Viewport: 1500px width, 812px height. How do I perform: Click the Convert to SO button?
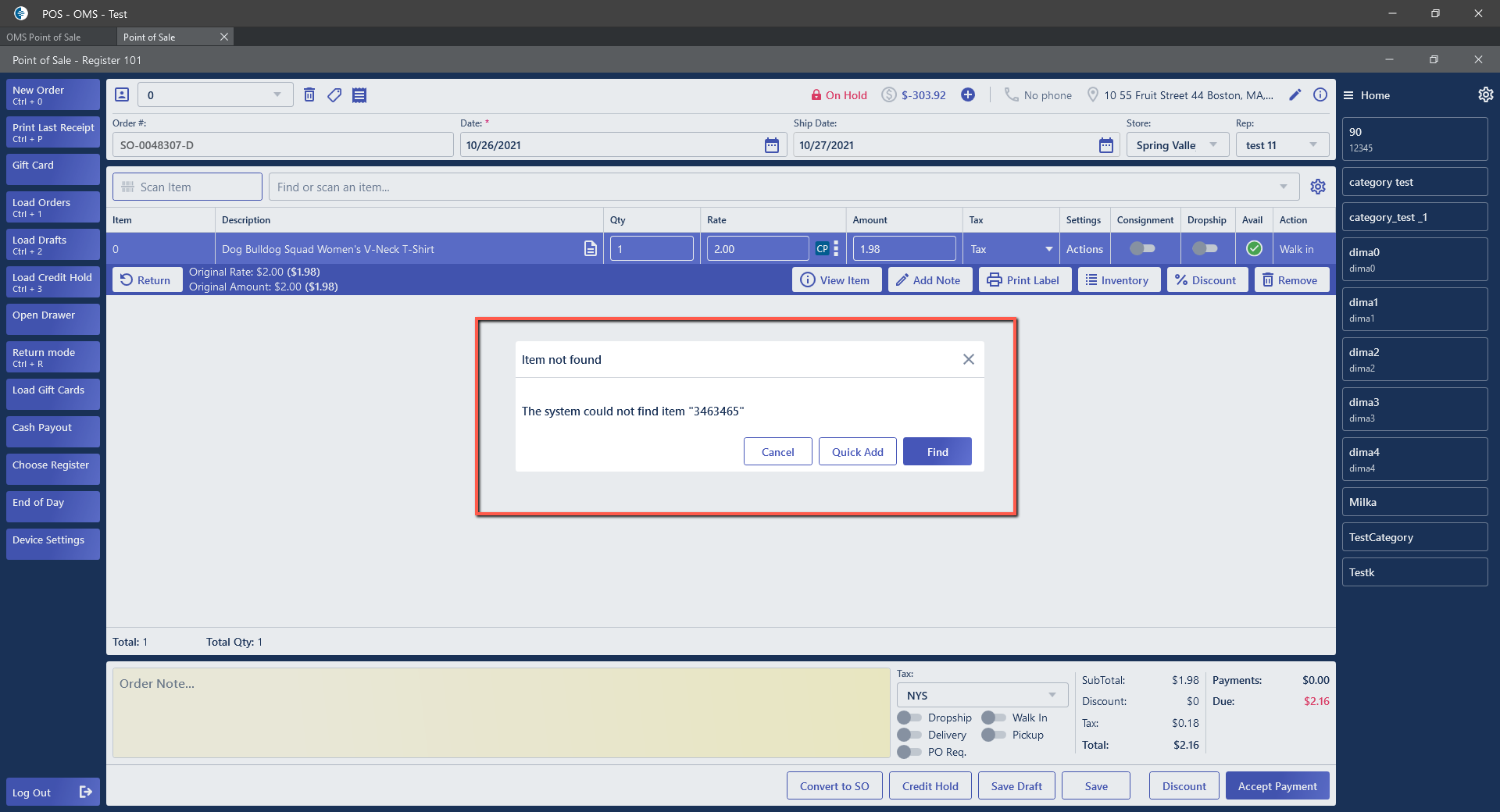point(834,785)
